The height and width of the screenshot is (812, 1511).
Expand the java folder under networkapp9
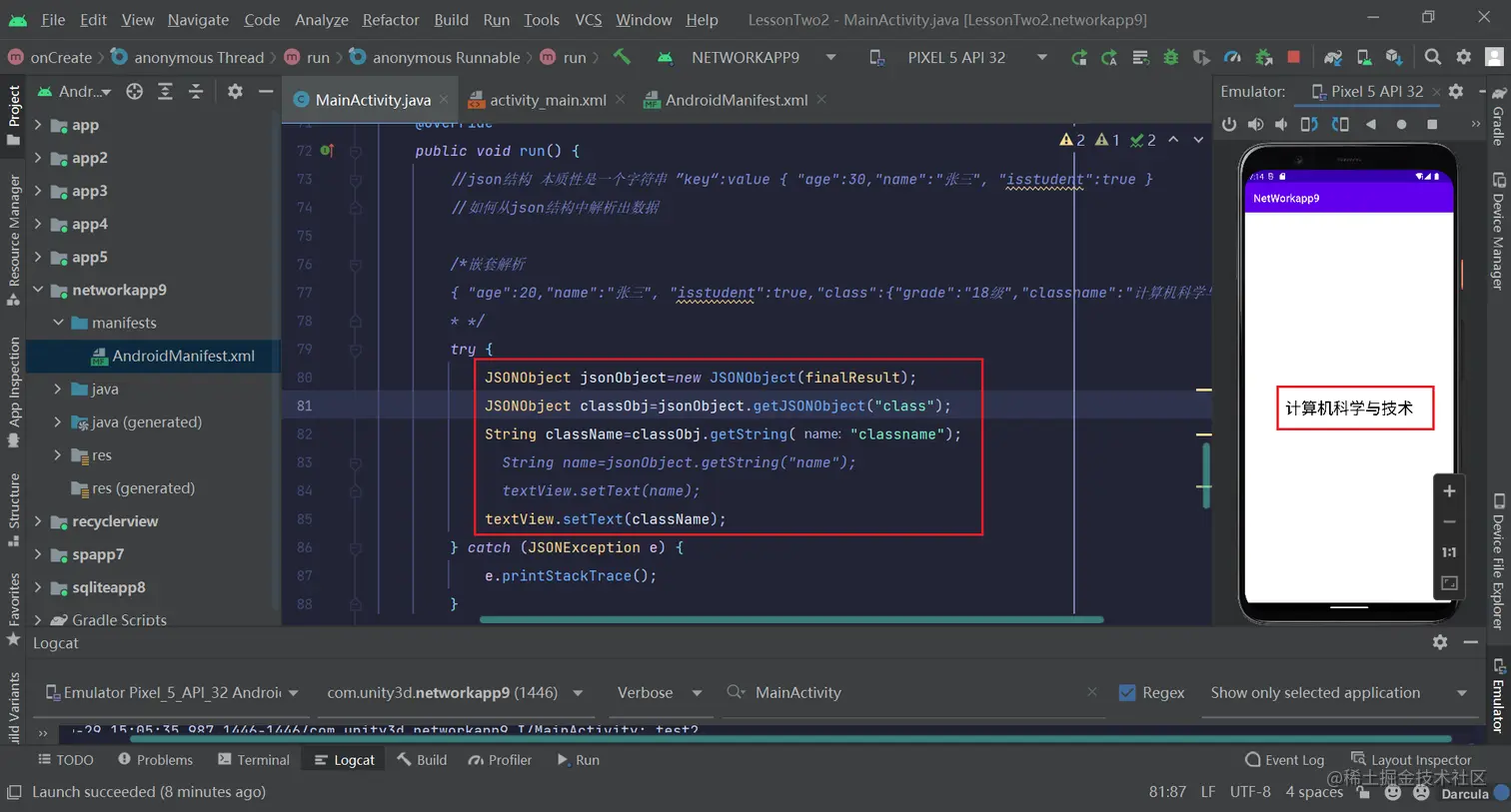tap(57, 389)
